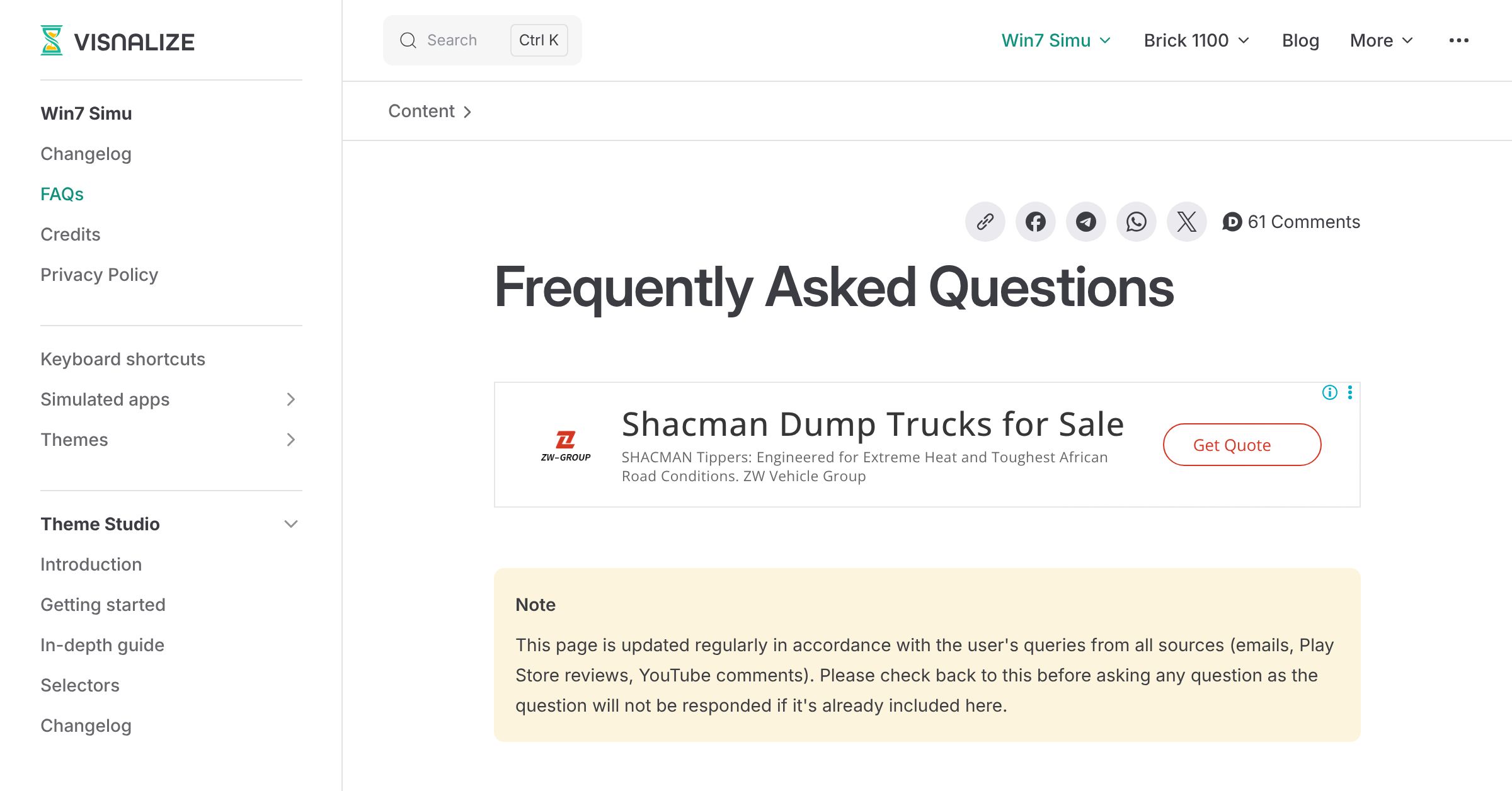Open the Credits page
The image size is (1512, 791).
[x=71, y=234]
